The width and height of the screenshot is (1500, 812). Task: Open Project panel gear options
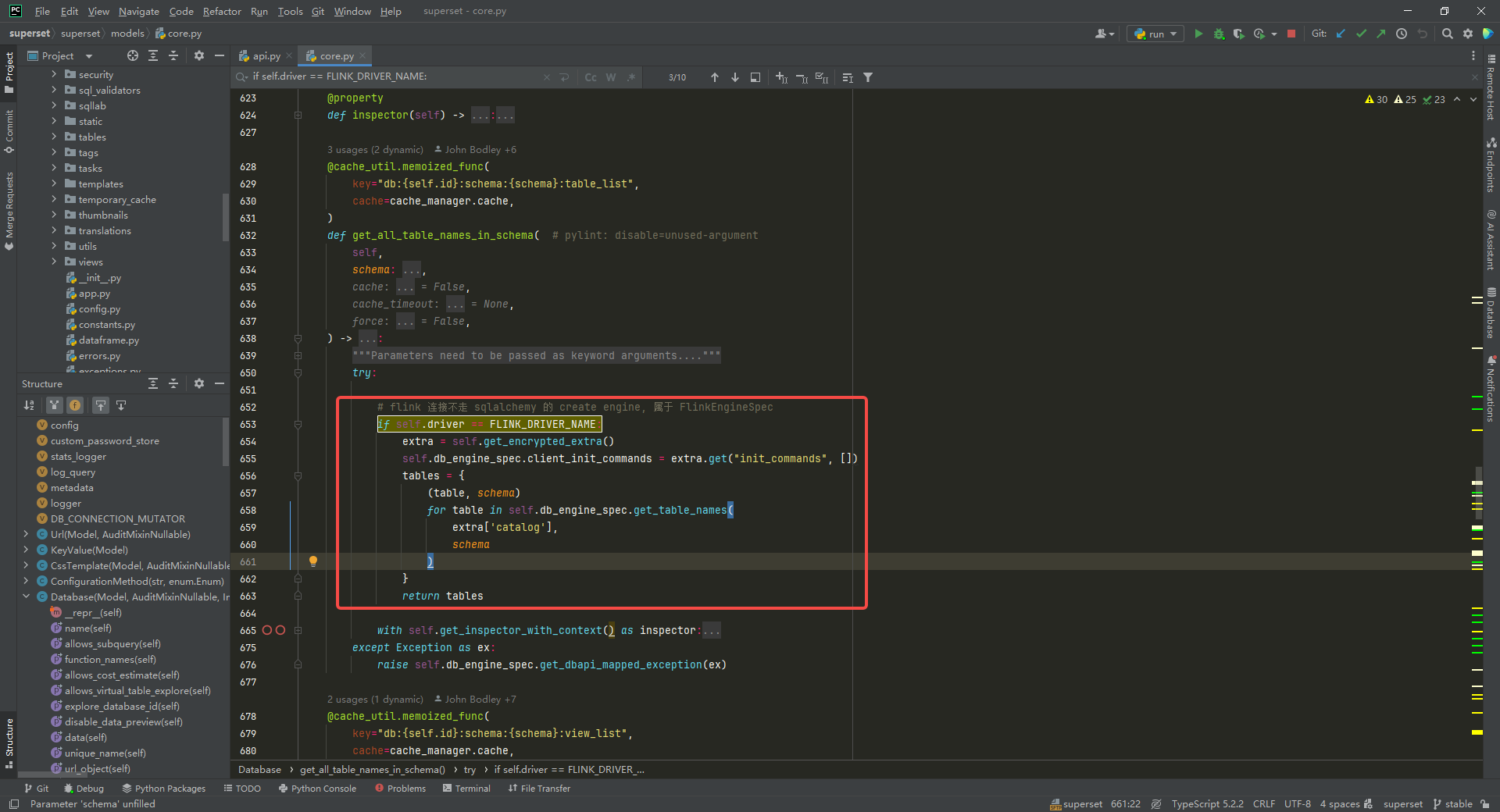[x=198, y=55]
